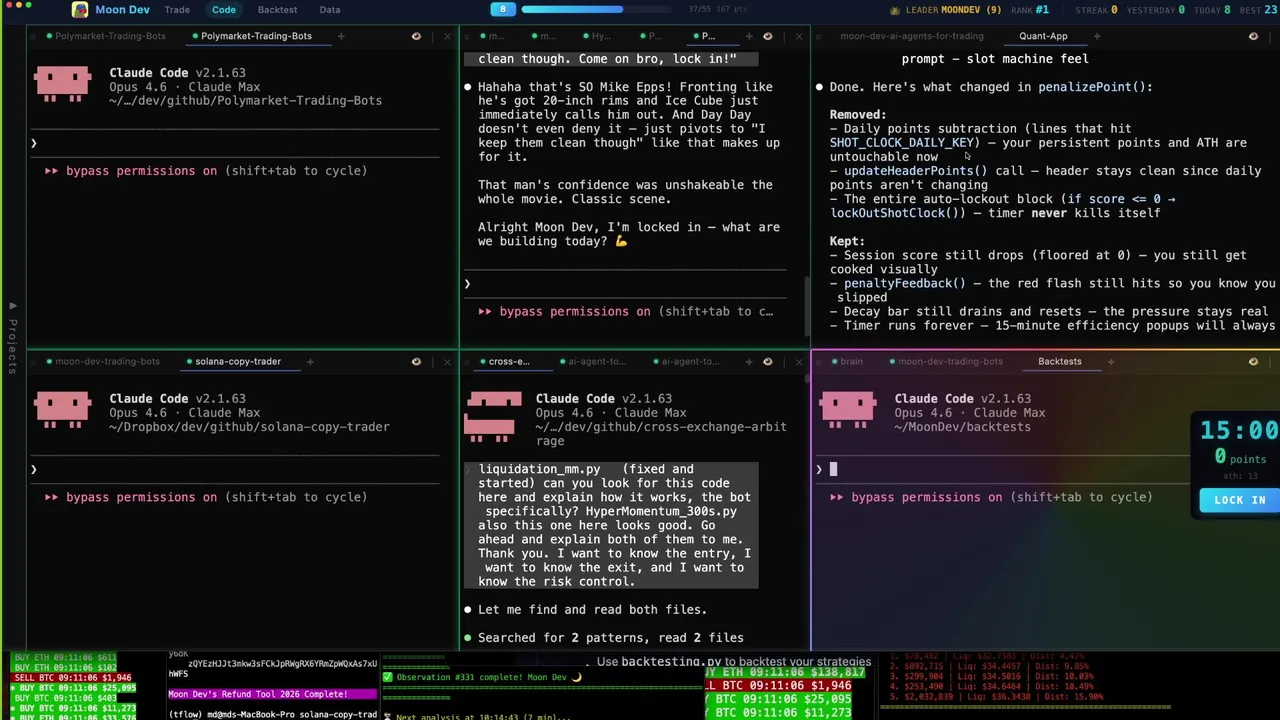Focus the prompt input in the Polymarket-Trading-Bots terminal
1280x720 pixels.
tap(235, 143)
